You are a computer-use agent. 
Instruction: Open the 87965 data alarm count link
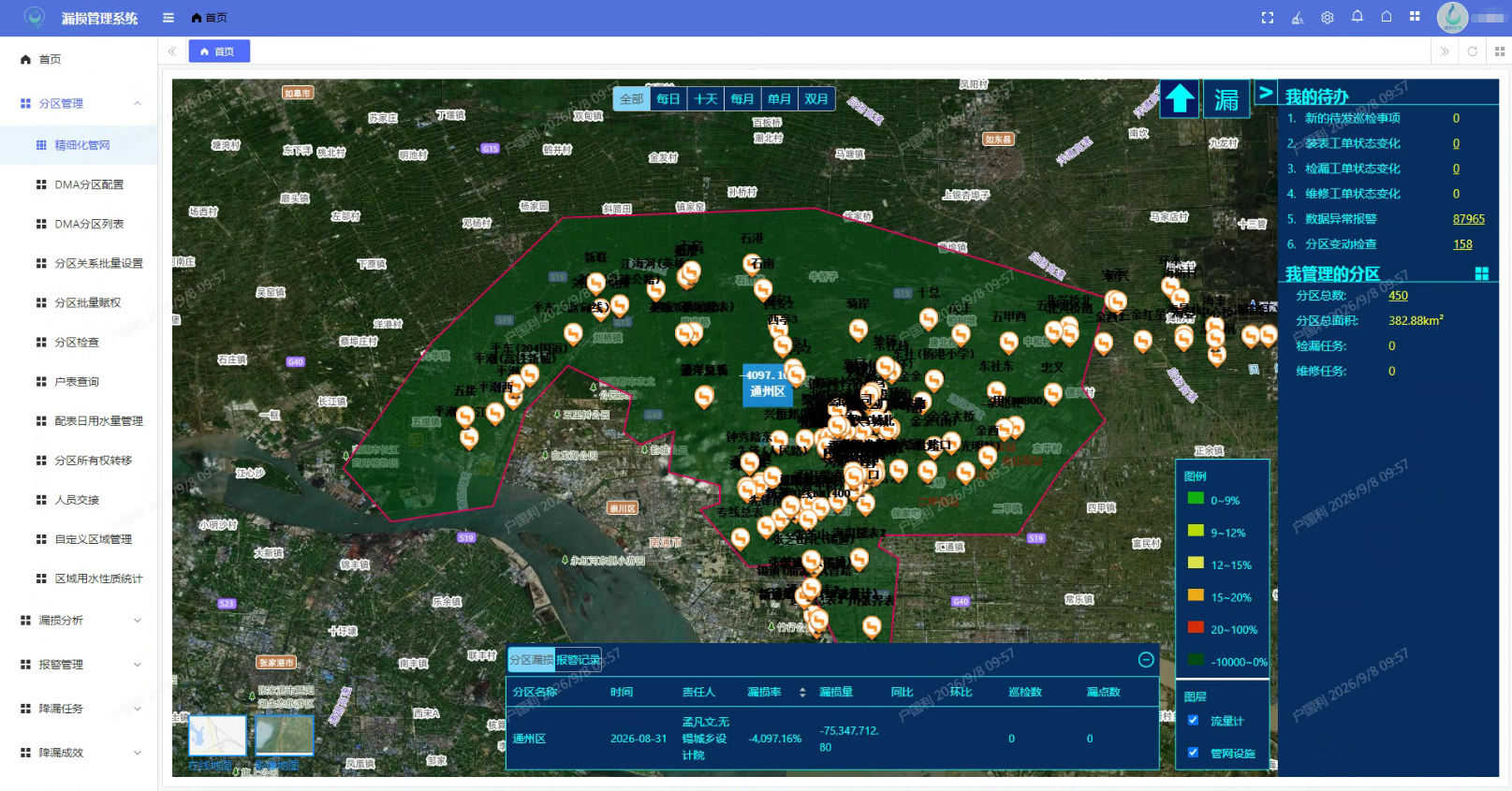pyautogui.click(x=1469, y=219)
